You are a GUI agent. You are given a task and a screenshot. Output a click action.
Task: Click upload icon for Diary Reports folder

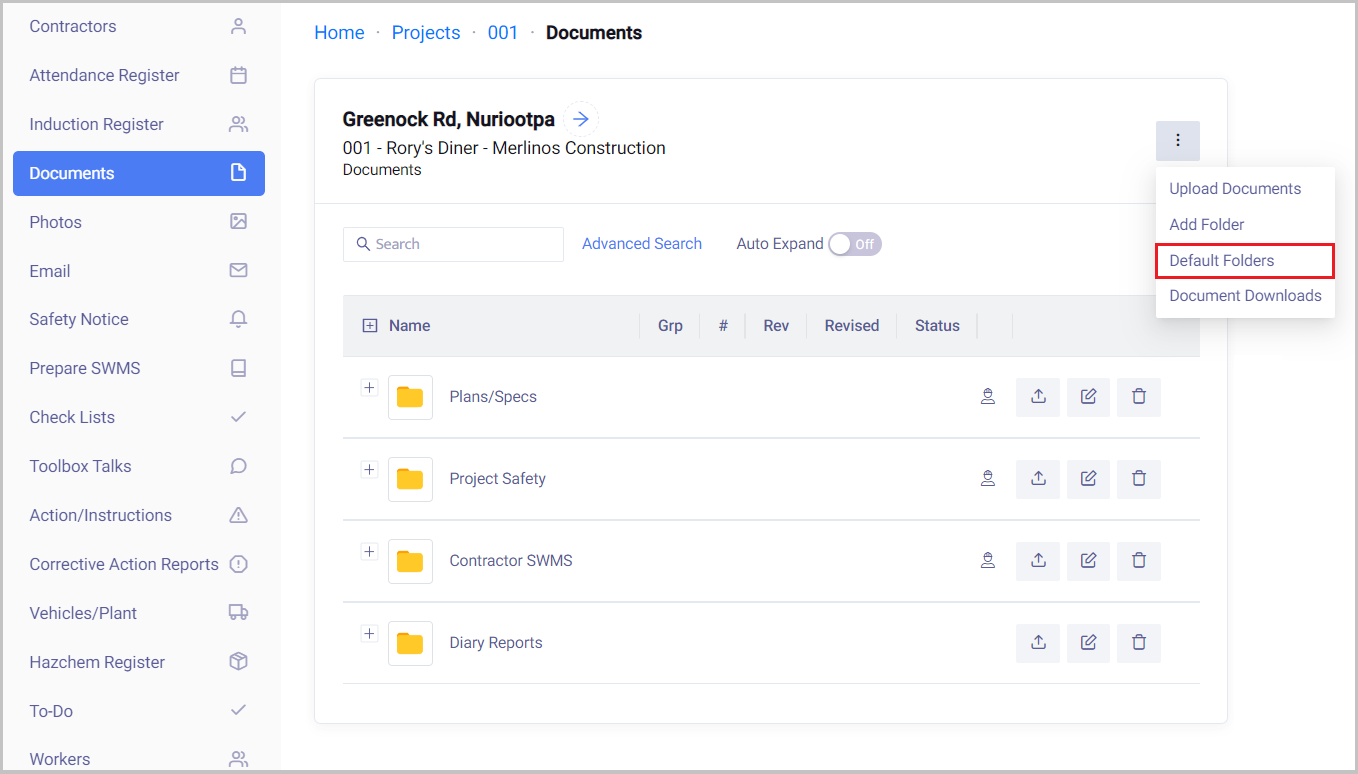click(x=1038, y=643)
